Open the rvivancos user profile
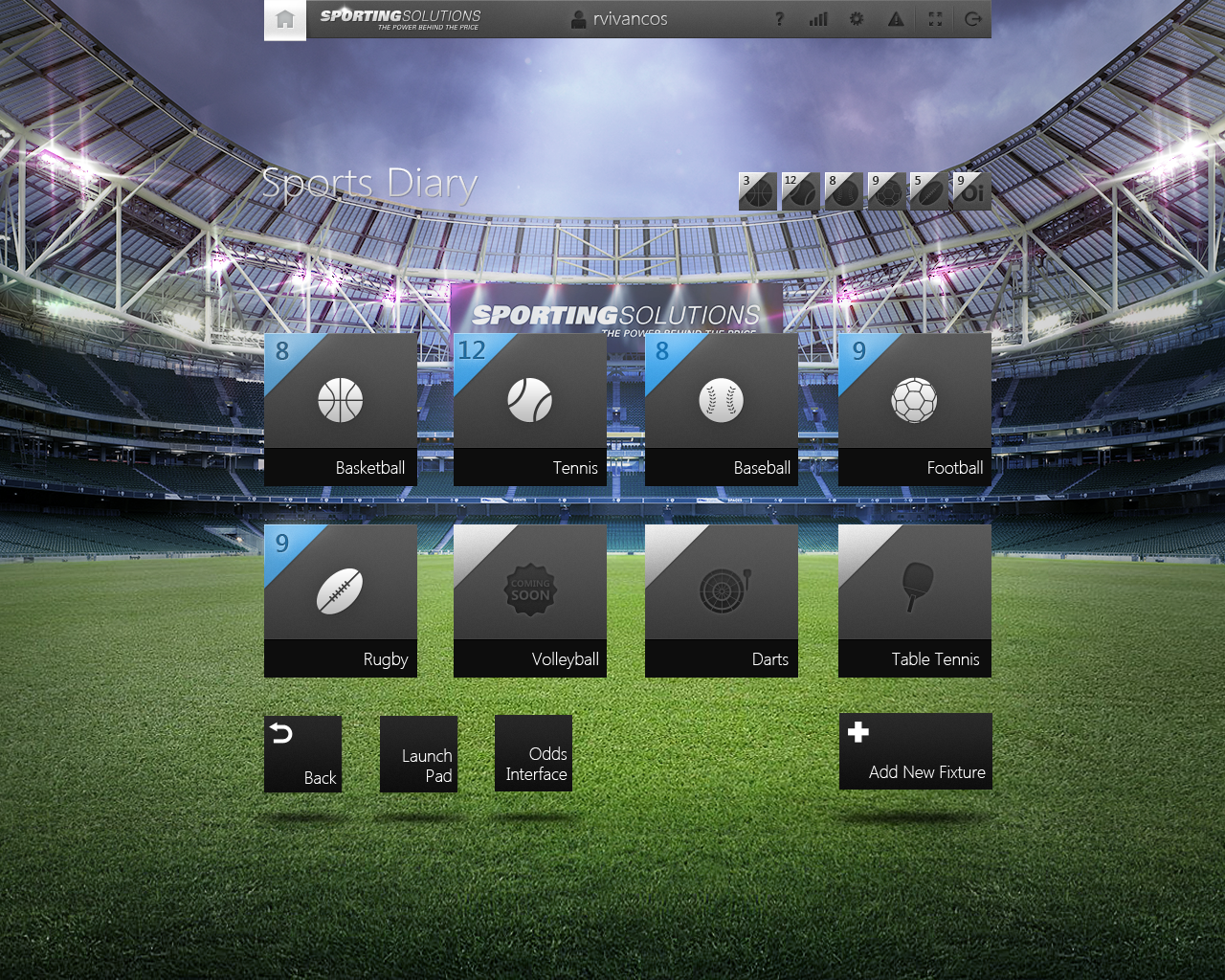Screen dimensions: 1225x980 [x=619, y=19]
